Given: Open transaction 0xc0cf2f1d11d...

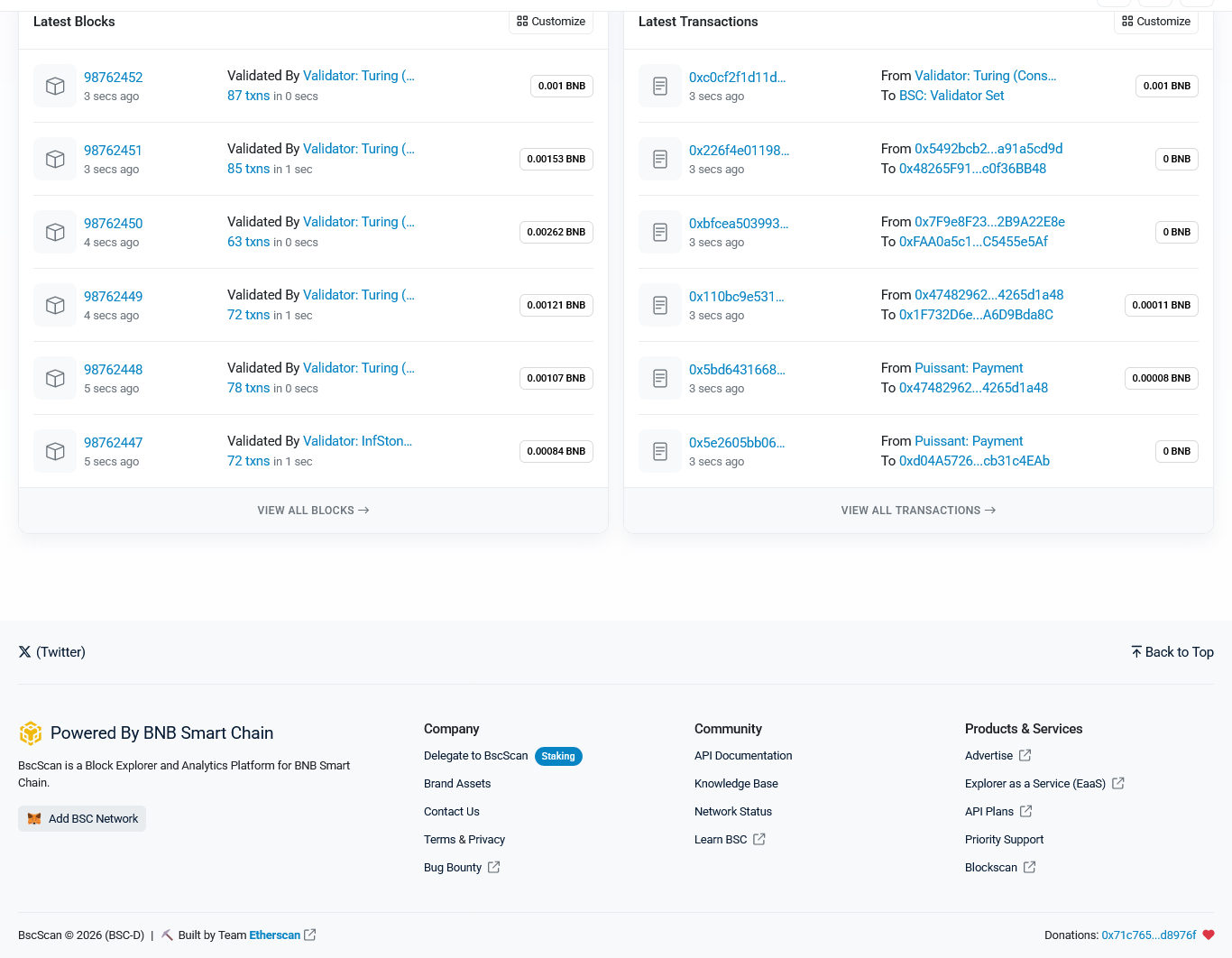Looking at the screenshot, I should click(738, 78).
